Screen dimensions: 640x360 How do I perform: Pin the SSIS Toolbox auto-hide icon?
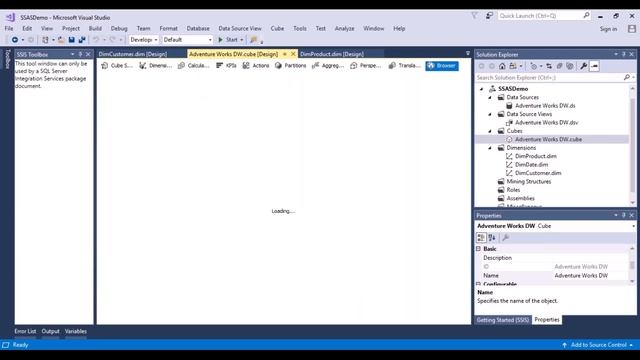pos(80,54)
